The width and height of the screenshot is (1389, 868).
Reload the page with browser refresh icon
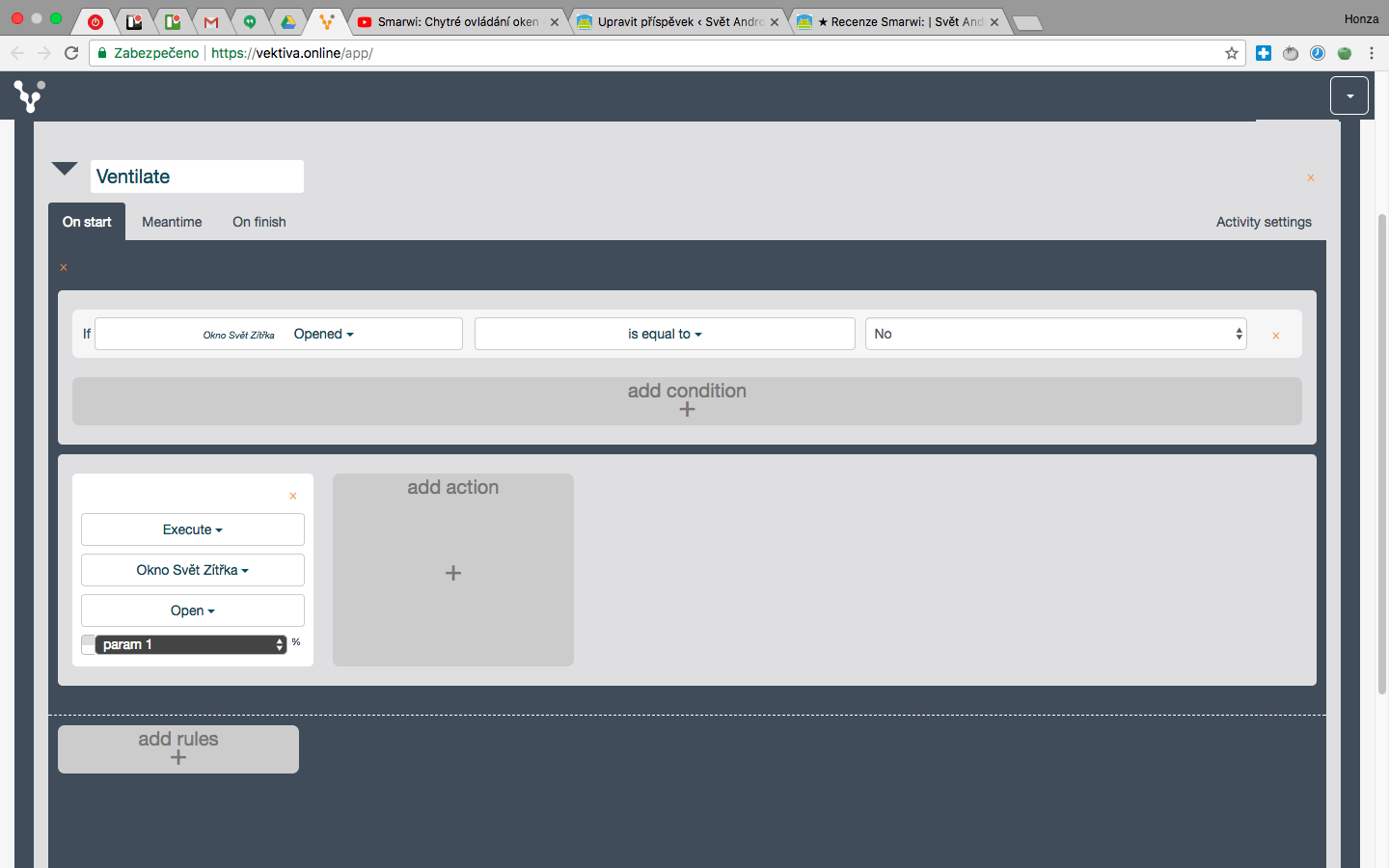(71, 53)
